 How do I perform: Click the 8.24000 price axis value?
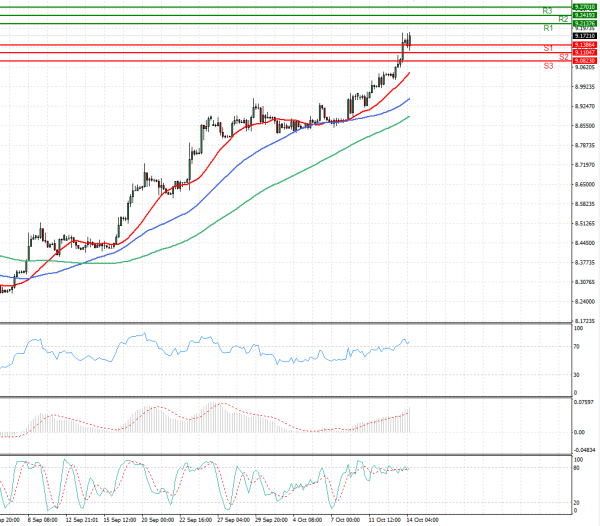(585, 301)
